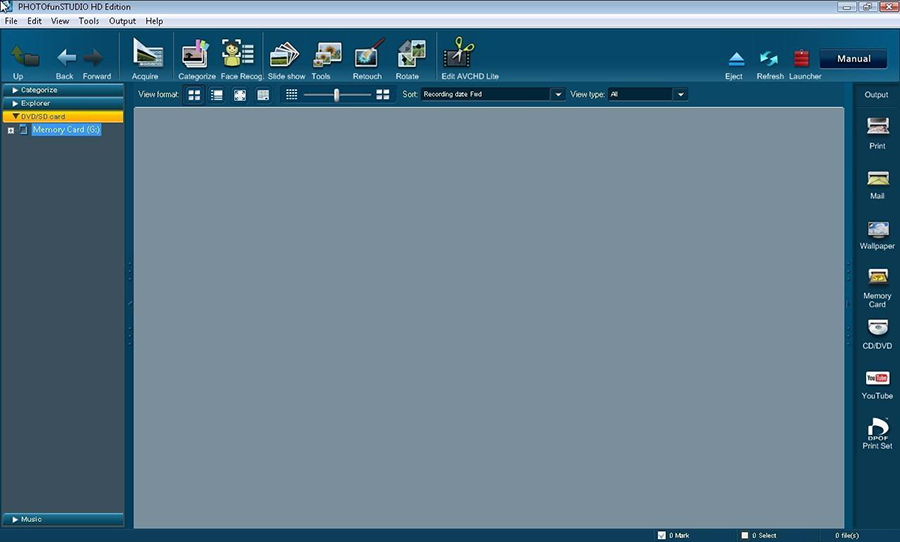Viewport: 900px width, 542px height.
Task: Expand the Explorer panel
Action: point(63,103)
